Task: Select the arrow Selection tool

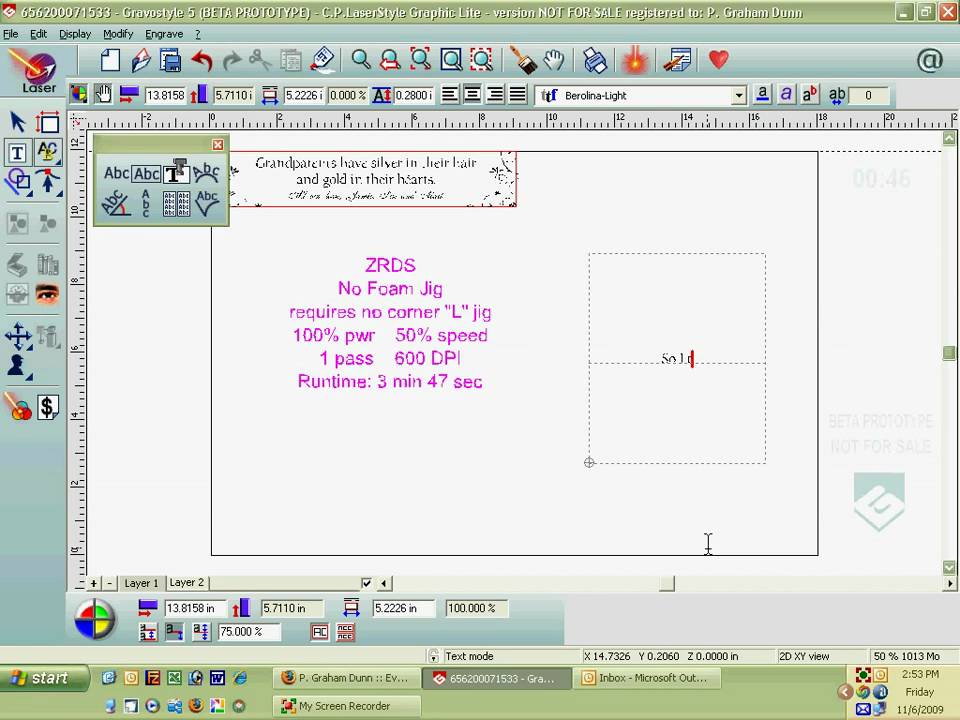Action: click(x=17, y=121)
